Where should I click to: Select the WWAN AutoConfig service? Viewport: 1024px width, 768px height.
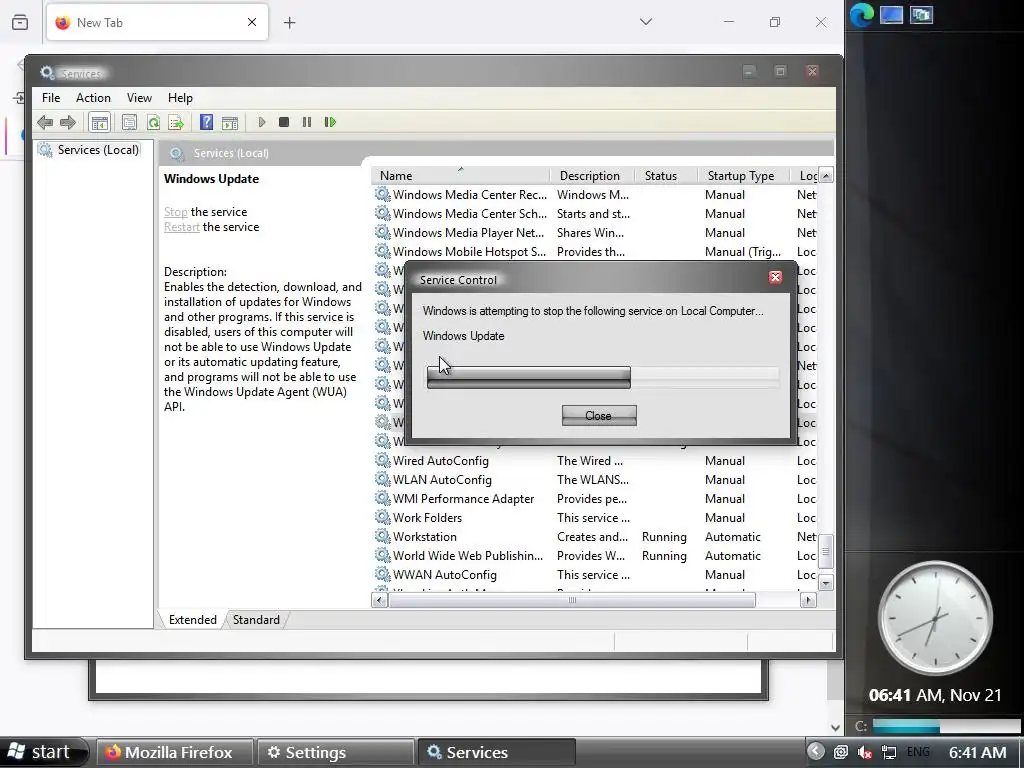point(594,574)
